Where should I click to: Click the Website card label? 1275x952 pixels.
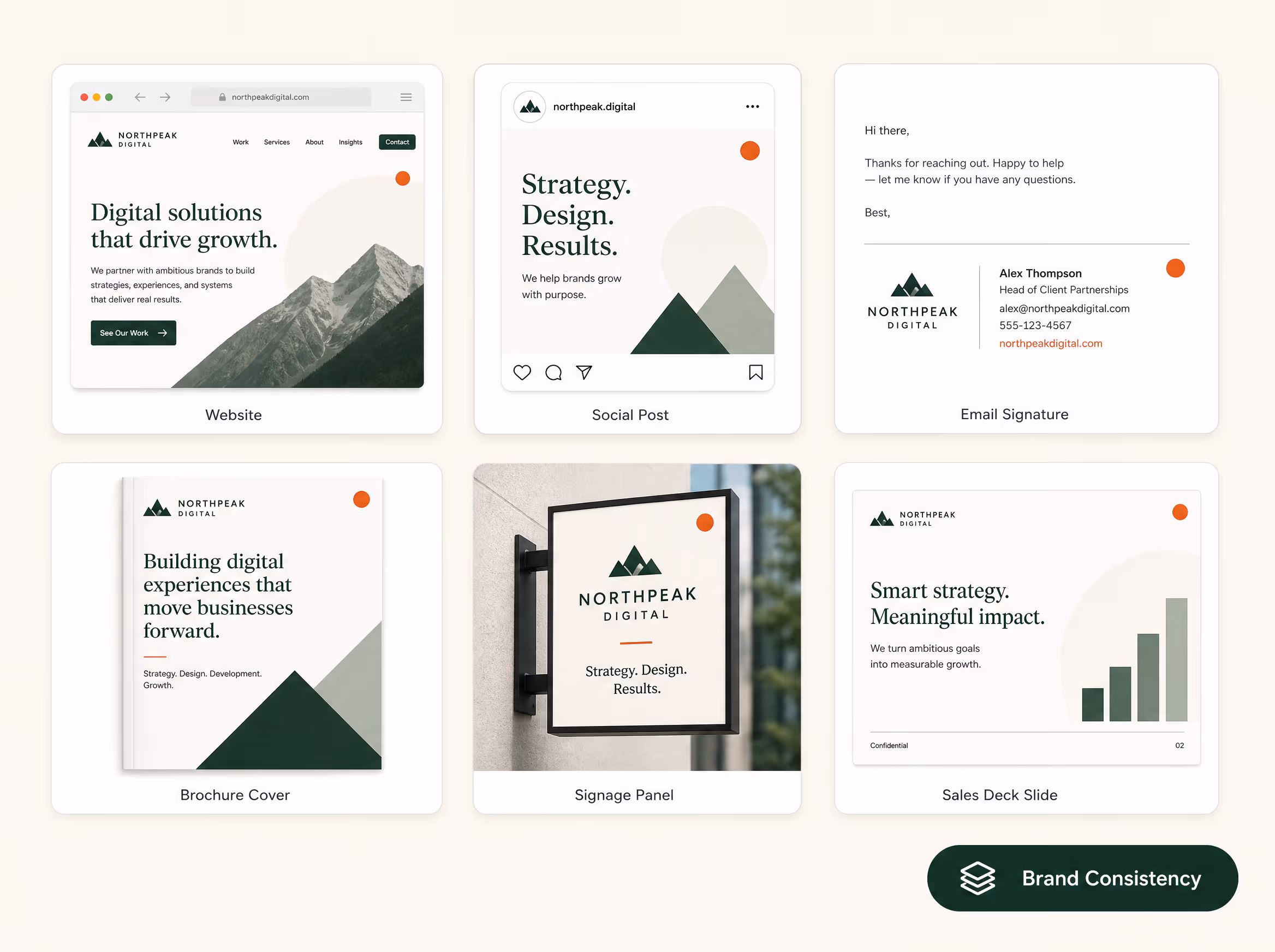(234, 414)
